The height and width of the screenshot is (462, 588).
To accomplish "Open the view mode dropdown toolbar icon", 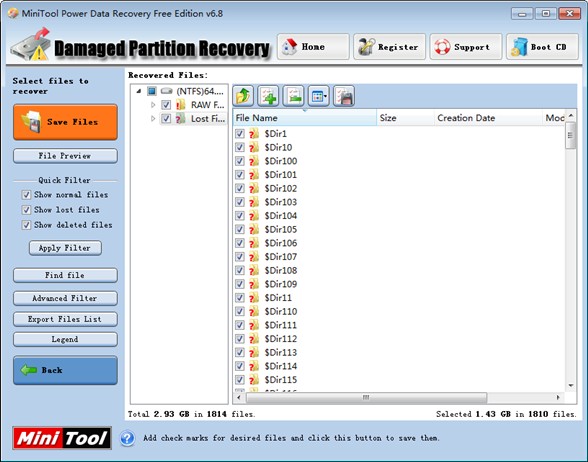I will pyautogui.click(x=318, y=96).
